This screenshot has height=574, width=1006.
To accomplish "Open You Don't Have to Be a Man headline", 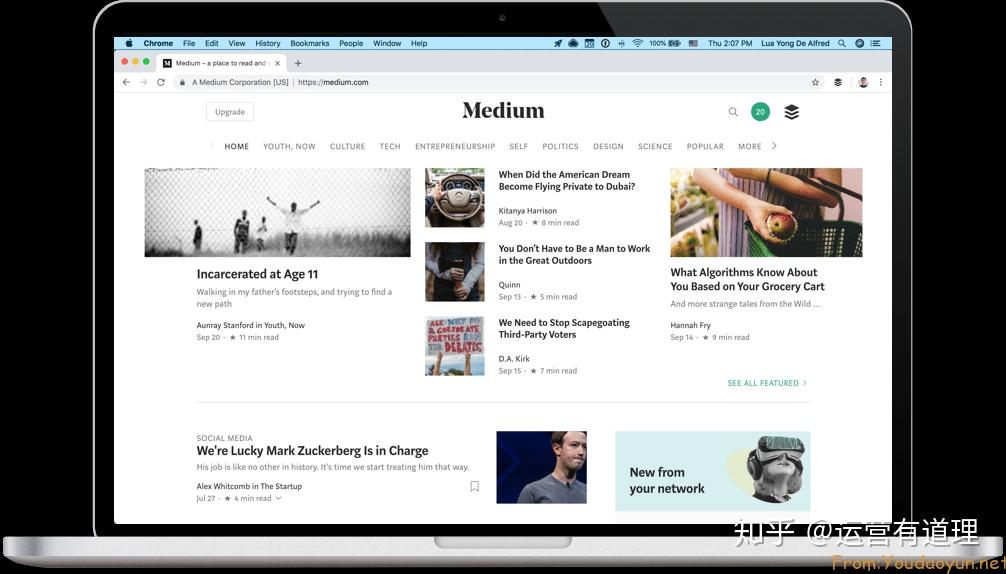I will point(574,255).
